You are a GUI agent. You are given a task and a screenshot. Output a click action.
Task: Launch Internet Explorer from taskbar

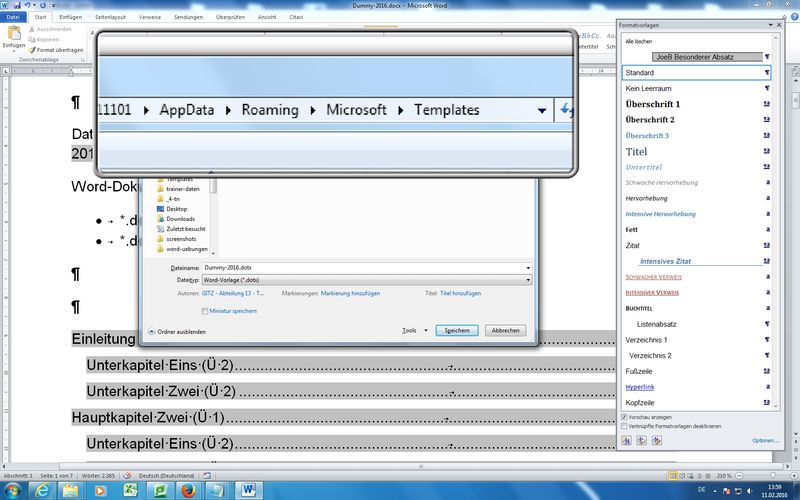click(42, 491)
